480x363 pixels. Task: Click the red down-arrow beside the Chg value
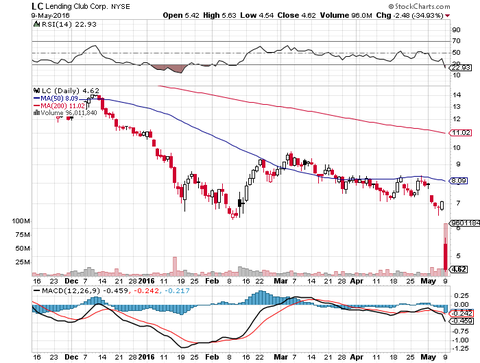[447, 16]
